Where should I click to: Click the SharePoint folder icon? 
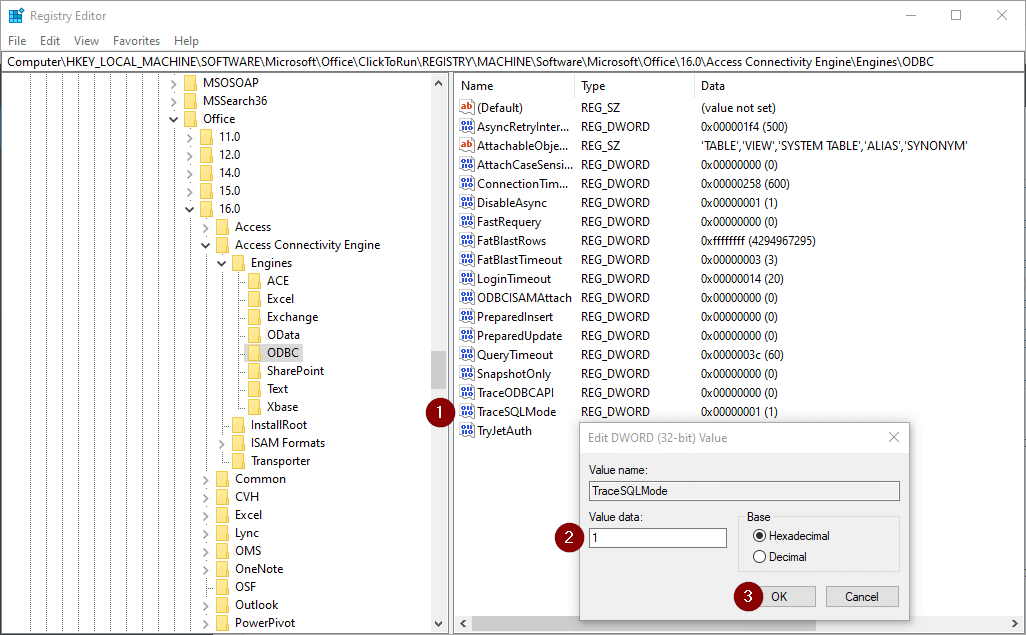255,371
